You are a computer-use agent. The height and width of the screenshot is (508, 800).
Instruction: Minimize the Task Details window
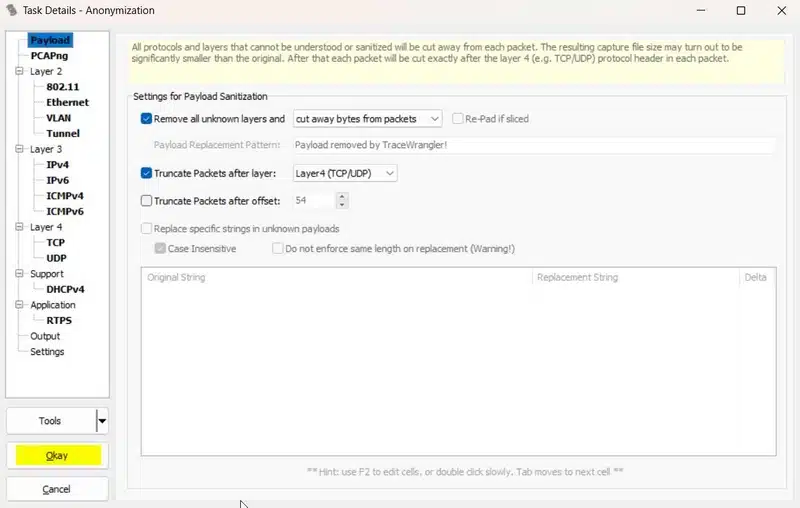pyautogui.click(x=701, y=10)
